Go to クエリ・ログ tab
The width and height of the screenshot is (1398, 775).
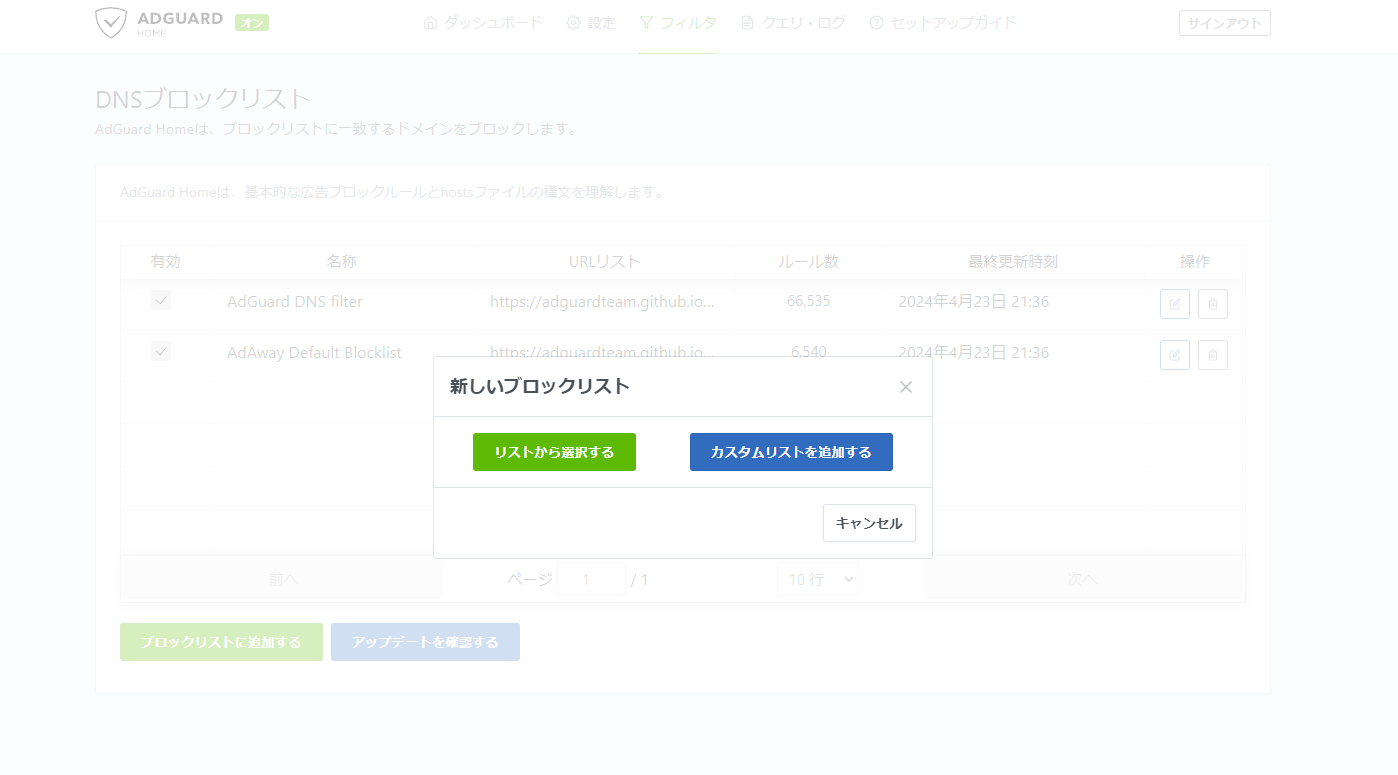coord(793,22)
